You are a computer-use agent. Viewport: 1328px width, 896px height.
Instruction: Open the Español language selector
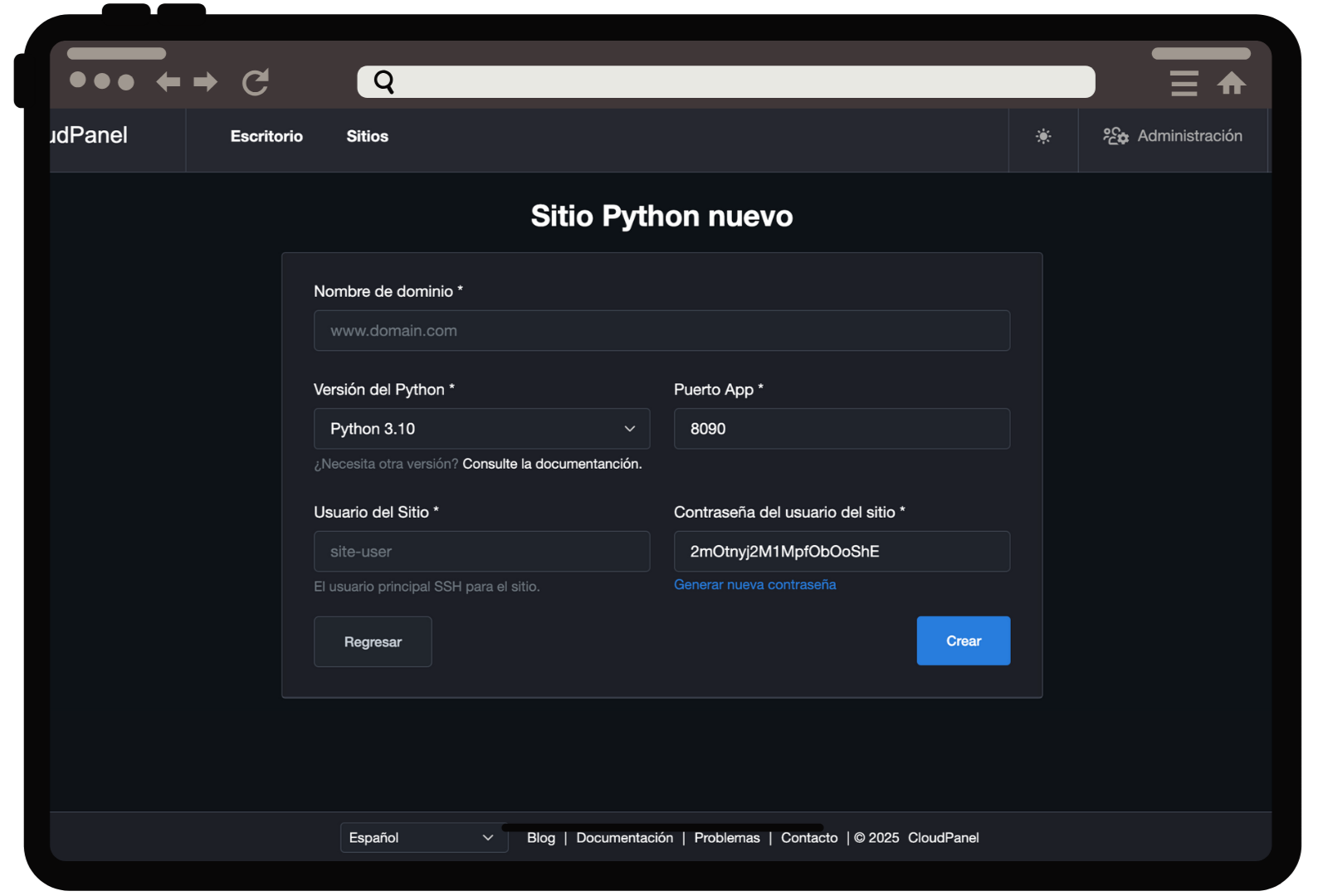[423, 838]
